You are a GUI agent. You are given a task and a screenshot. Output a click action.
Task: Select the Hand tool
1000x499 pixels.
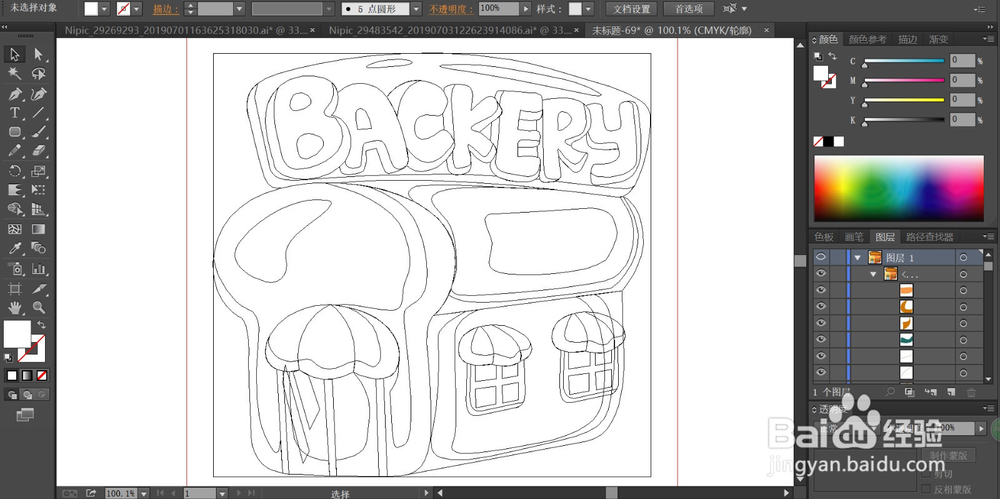15,308
